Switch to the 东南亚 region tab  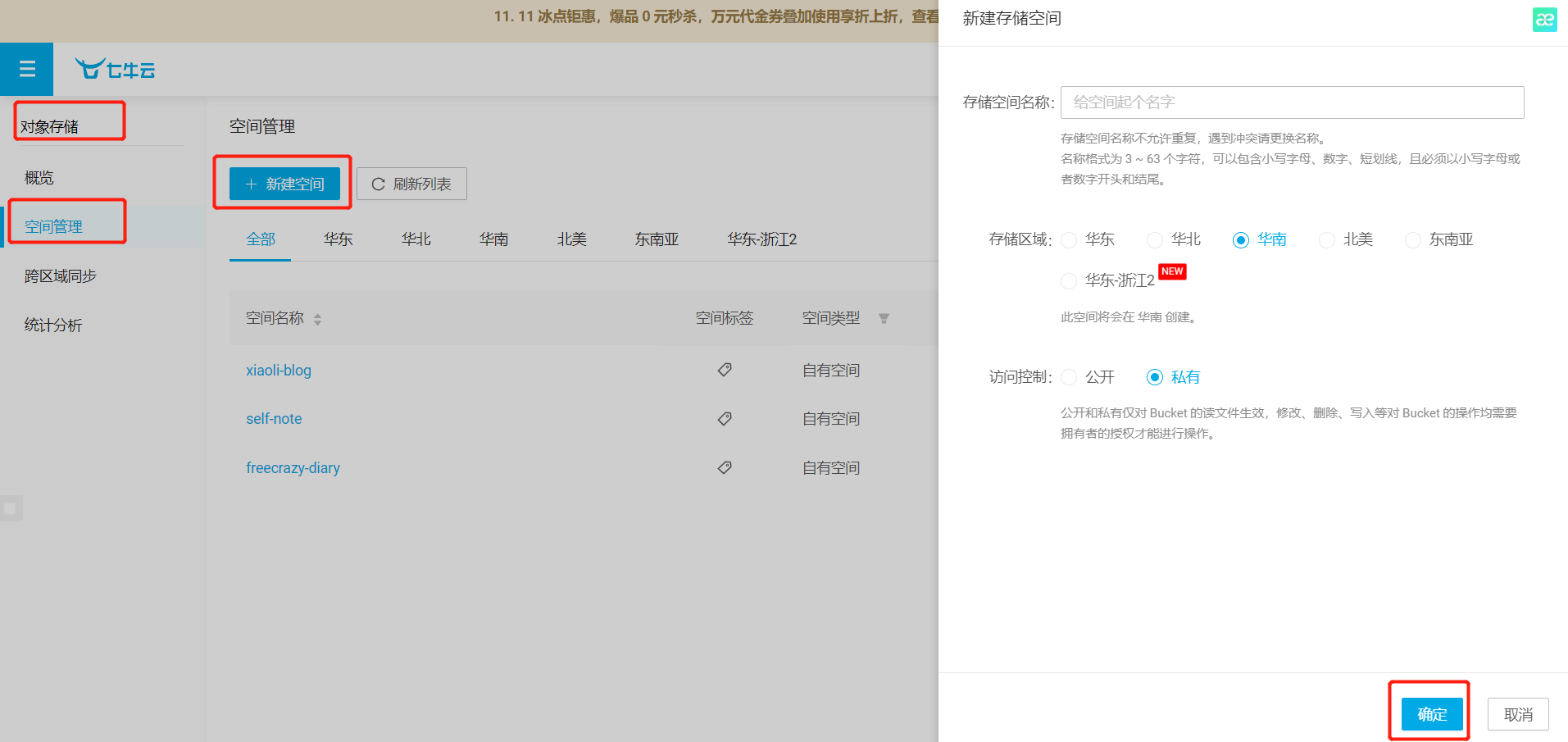657,239
